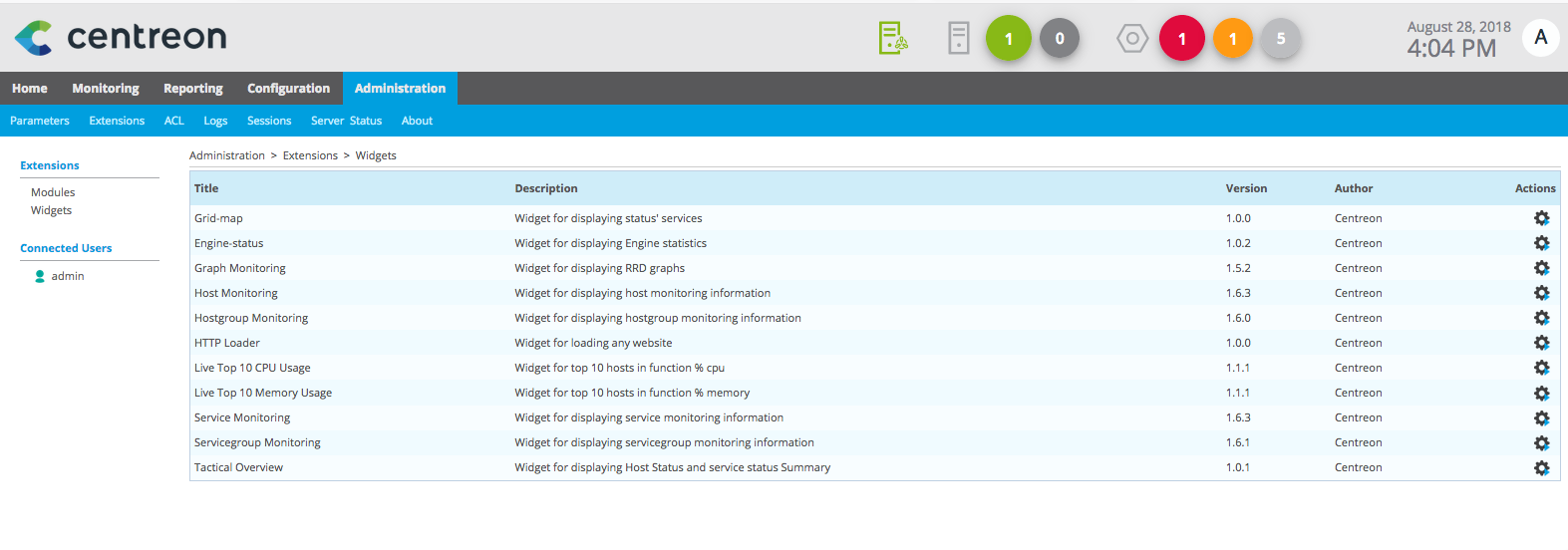Open the Configuration menu
The height and width of the screenshot is (550, 1568).
pos(288,89)
